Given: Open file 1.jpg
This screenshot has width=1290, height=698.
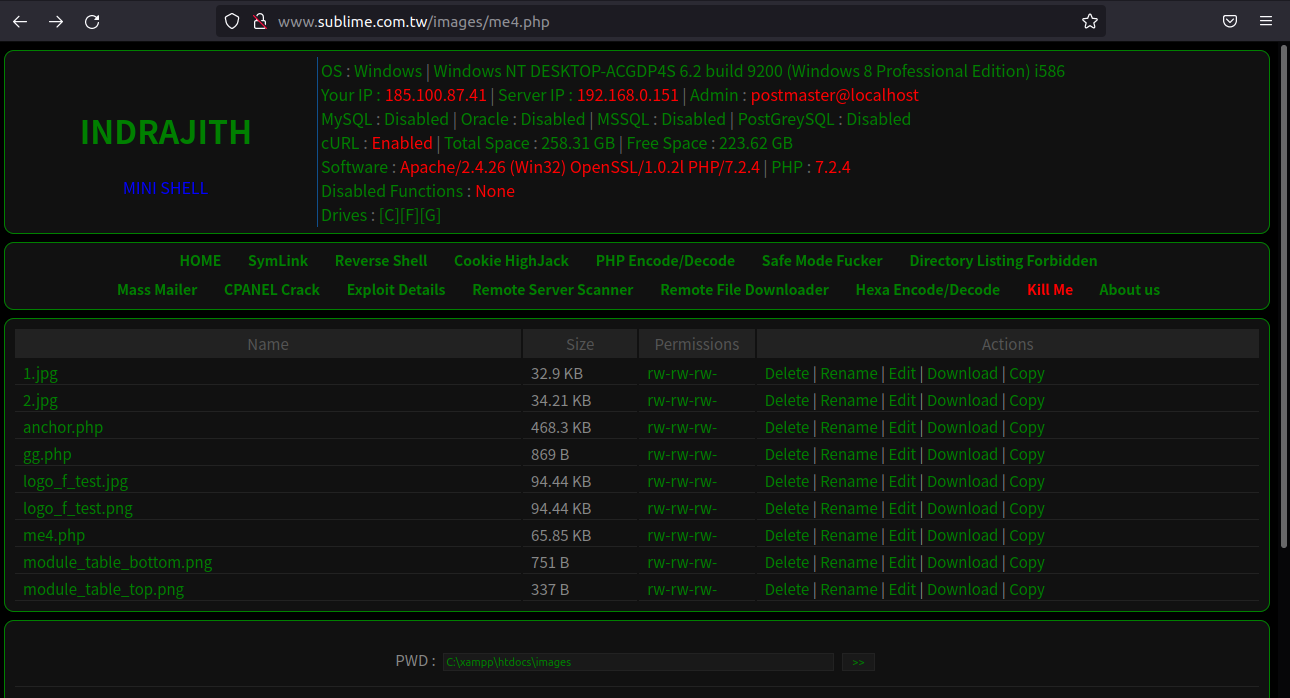Looking at the screenshot, I should point(41,374).
